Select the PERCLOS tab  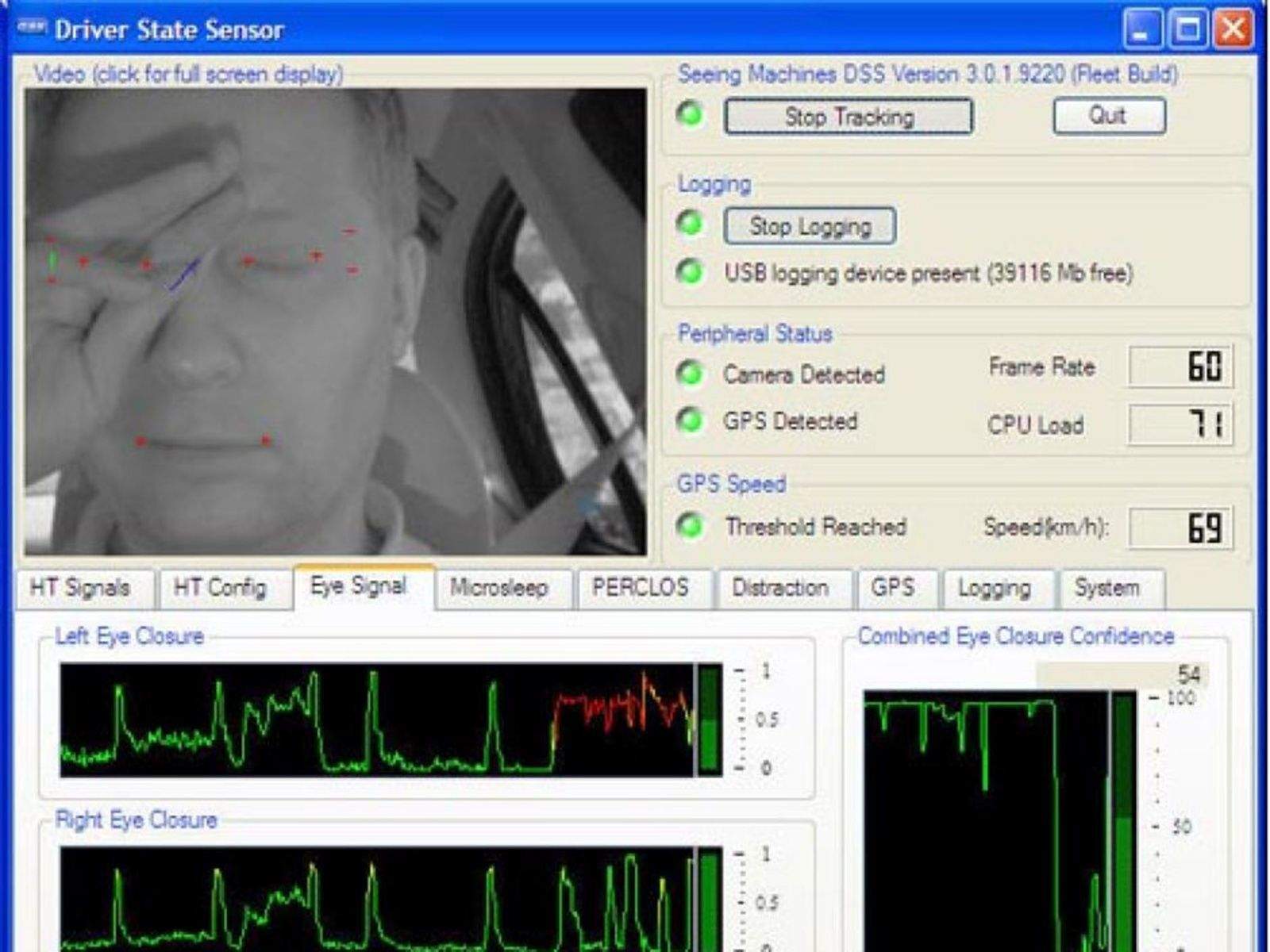(640, 588)
